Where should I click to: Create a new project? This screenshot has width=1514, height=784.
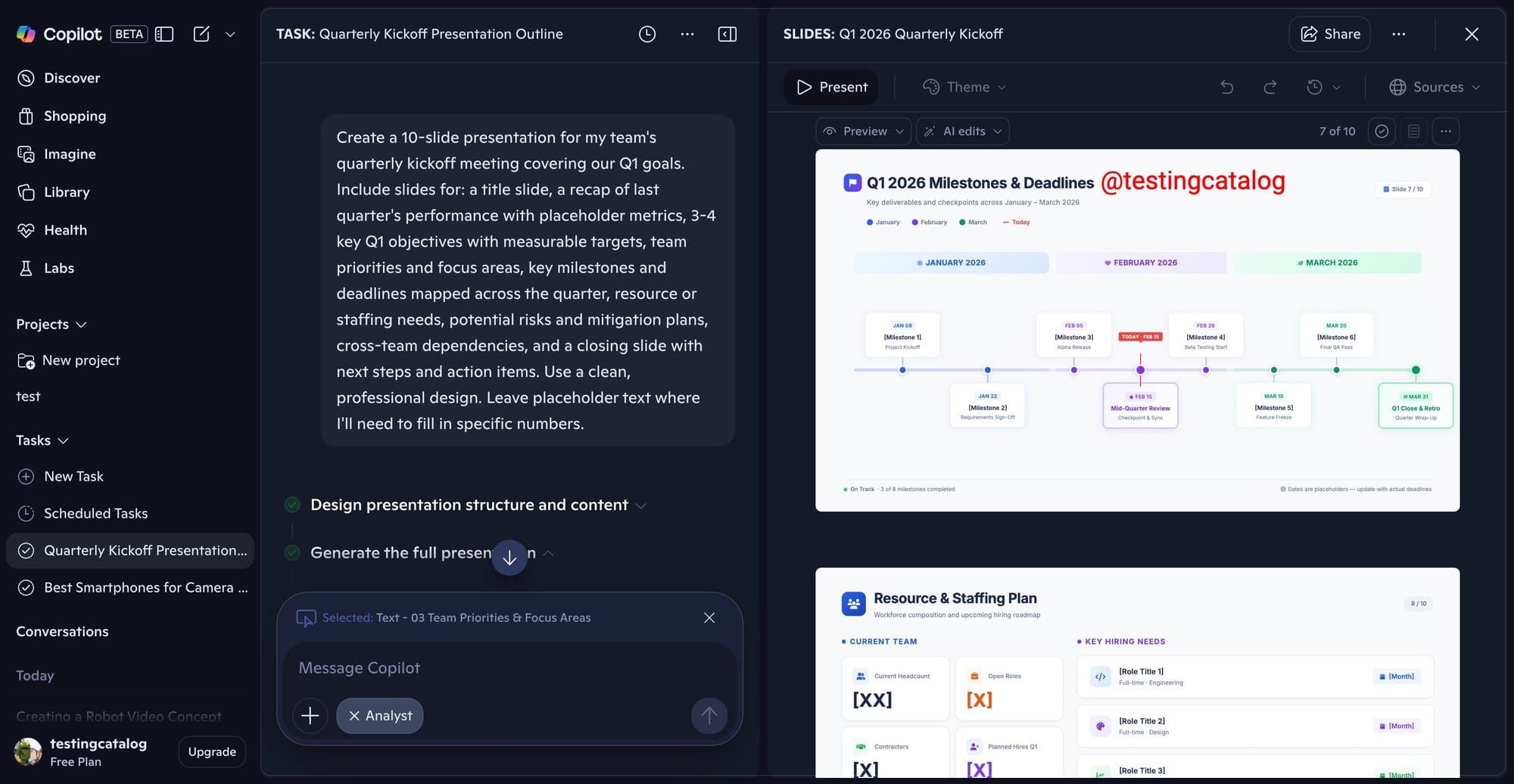(x=80, y=360)
